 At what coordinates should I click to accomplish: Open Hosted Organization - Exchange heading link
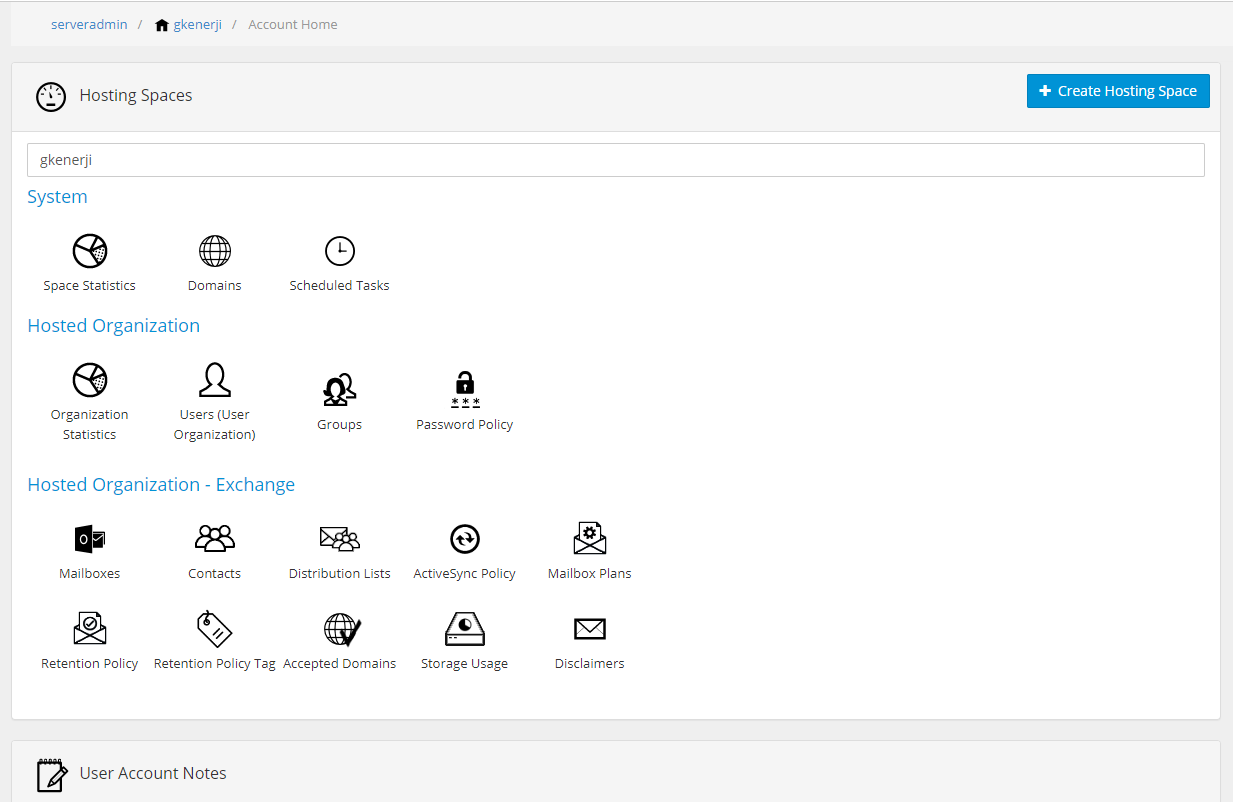(161, 485)
